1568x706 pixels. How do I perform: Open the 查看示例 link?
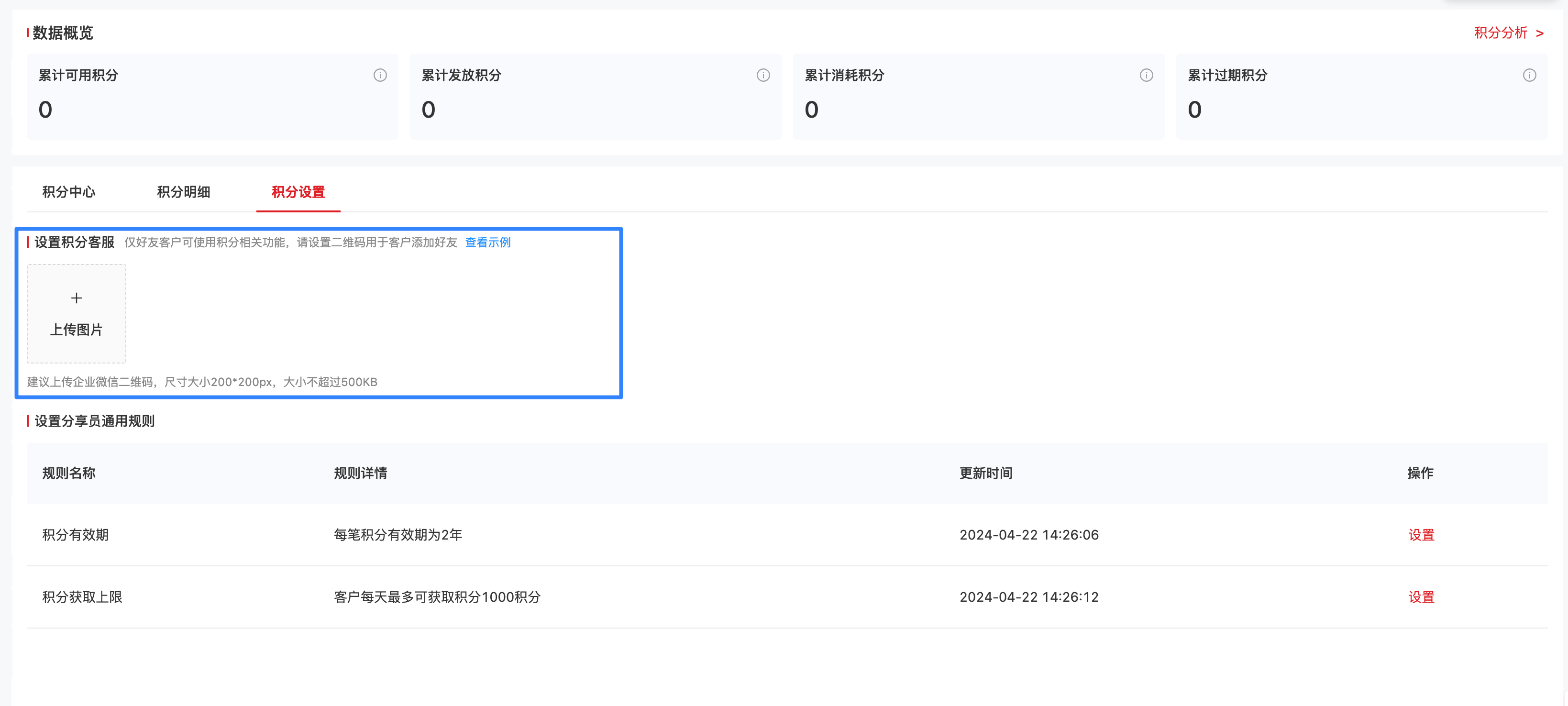487,242
